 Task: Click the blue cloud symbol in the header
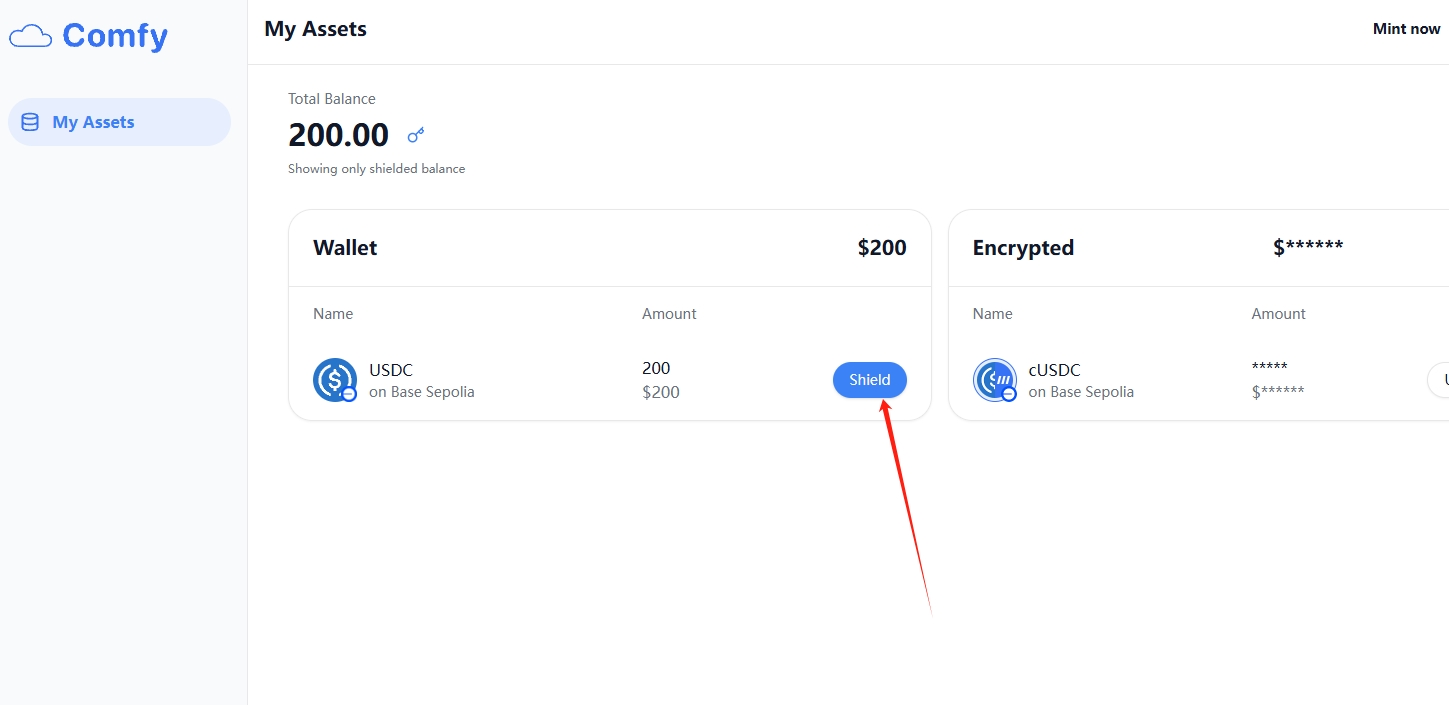pos(29,35)
